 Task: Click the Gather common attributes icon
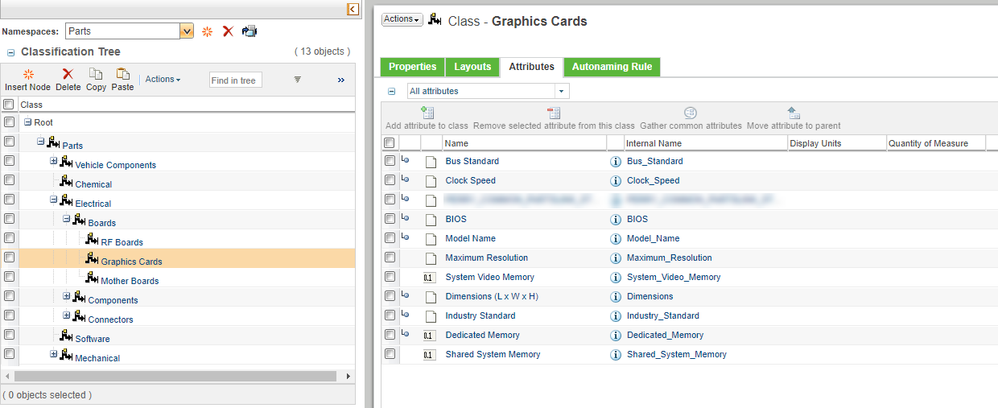[x=690, y=113]
